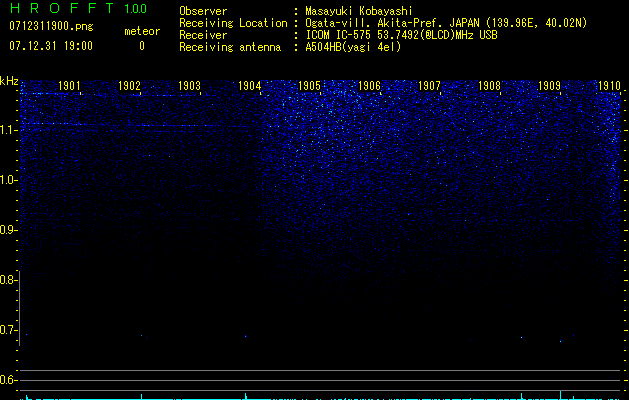
Task: Click the version number 1.0.0
Action: tap(135, 9)
